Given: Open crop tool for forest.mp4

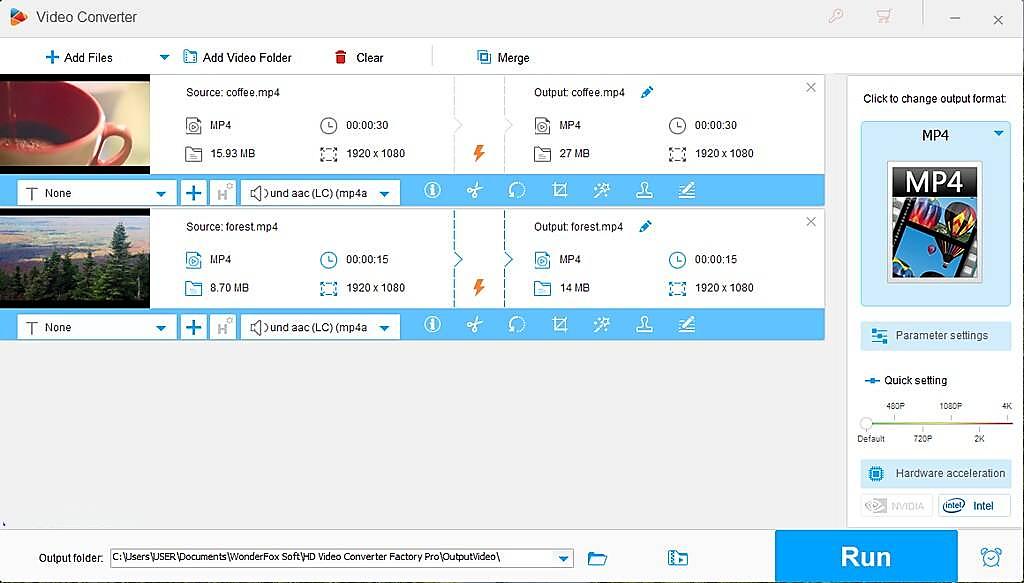Looking at the screenshot, I should [560, 324].
